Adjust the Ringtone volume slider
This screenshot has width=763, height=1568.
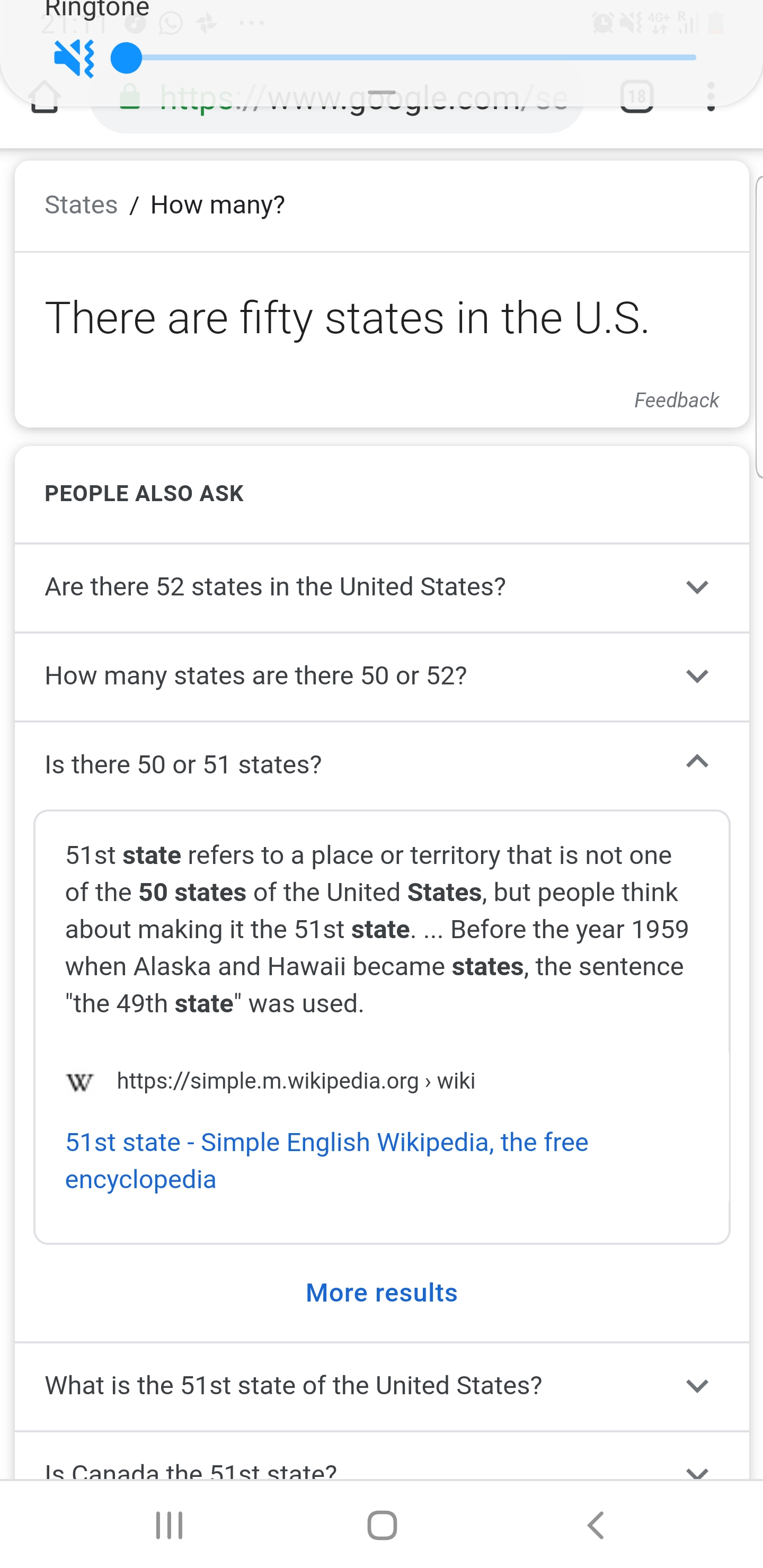tap(403, 58)
